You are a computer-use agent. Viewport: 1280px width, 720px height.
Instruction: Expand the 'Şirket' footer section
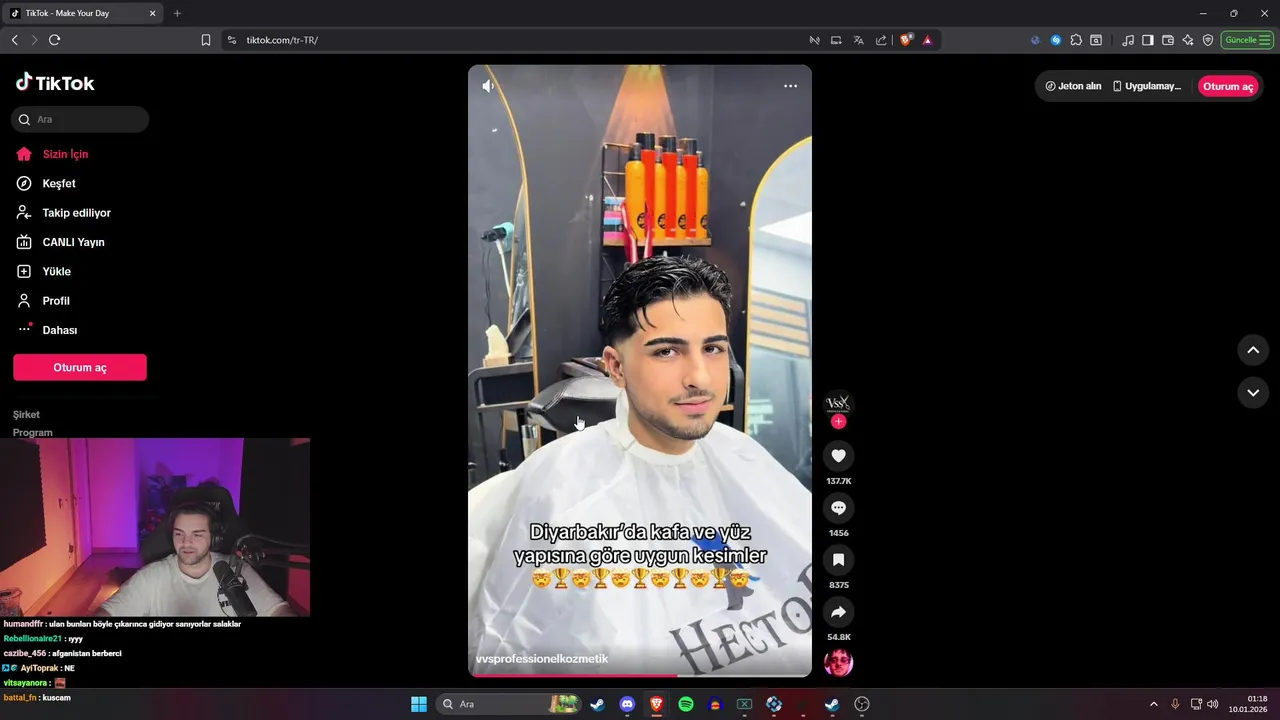pyautogui.click(x=27, y=414)
